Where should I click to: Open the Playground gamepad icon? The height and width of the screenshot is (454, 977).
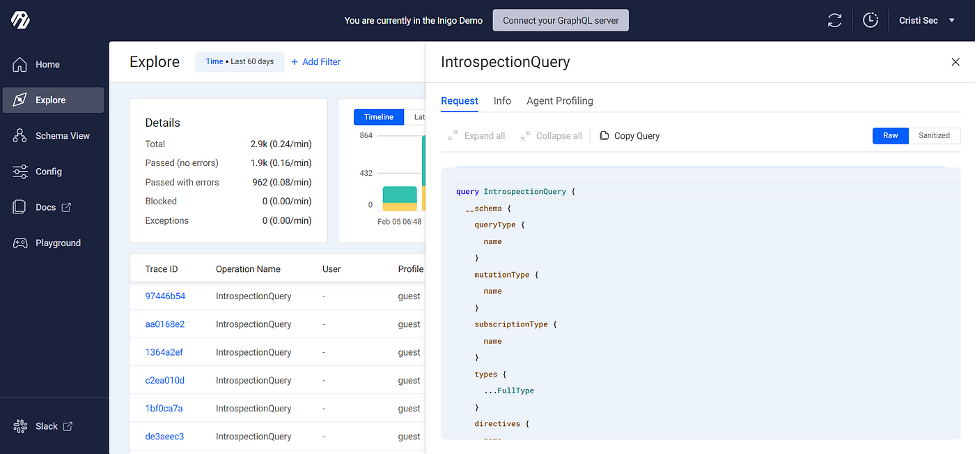coord(20,243)
